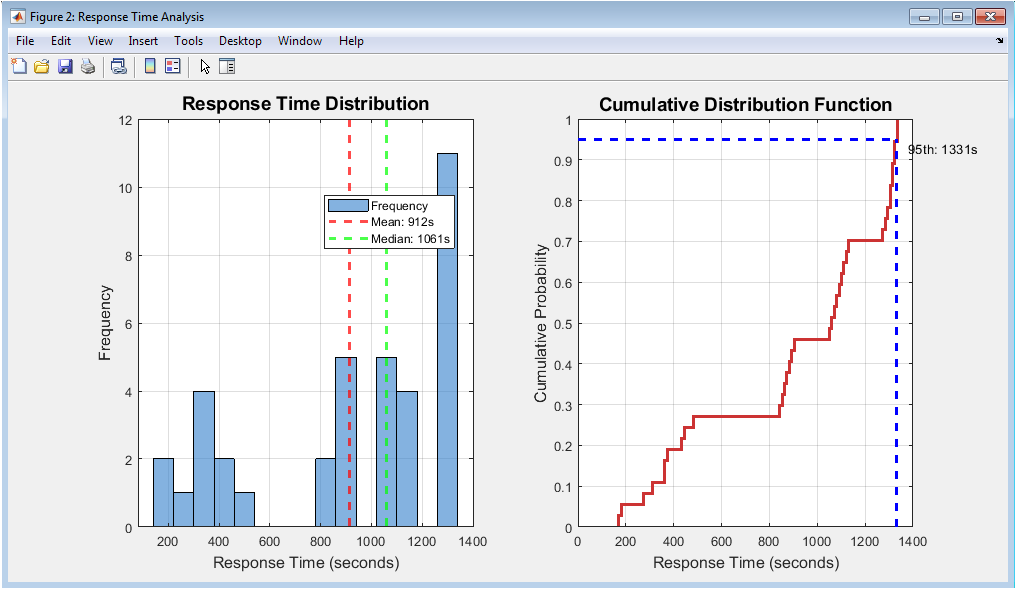This screenshot has height=589, width=1016.
Task: Save the figure using the floppy disk icon
Action: (x=65, y=67)
